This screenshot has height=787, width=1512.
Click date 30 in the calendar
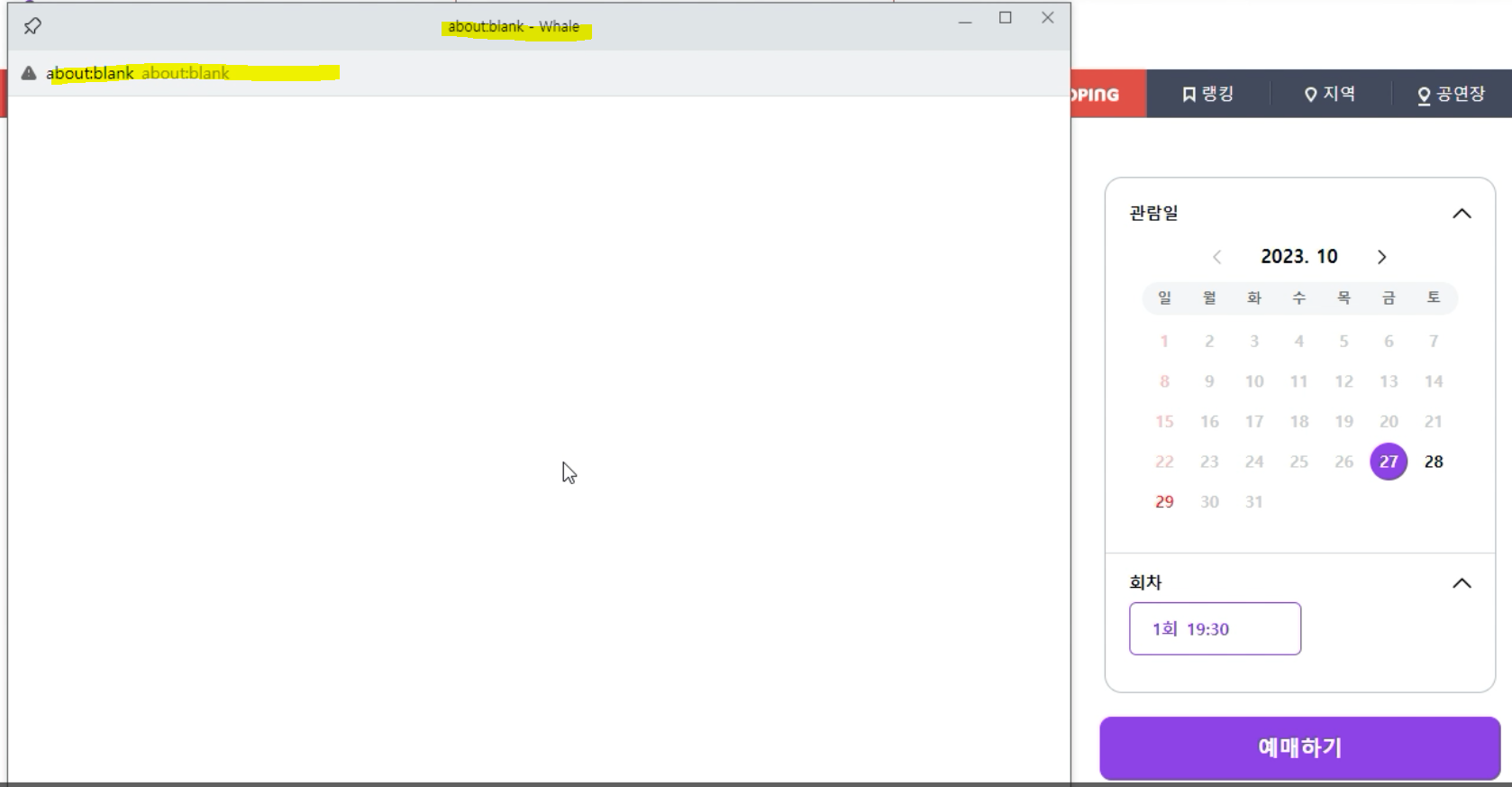[x=1209, y=502]
